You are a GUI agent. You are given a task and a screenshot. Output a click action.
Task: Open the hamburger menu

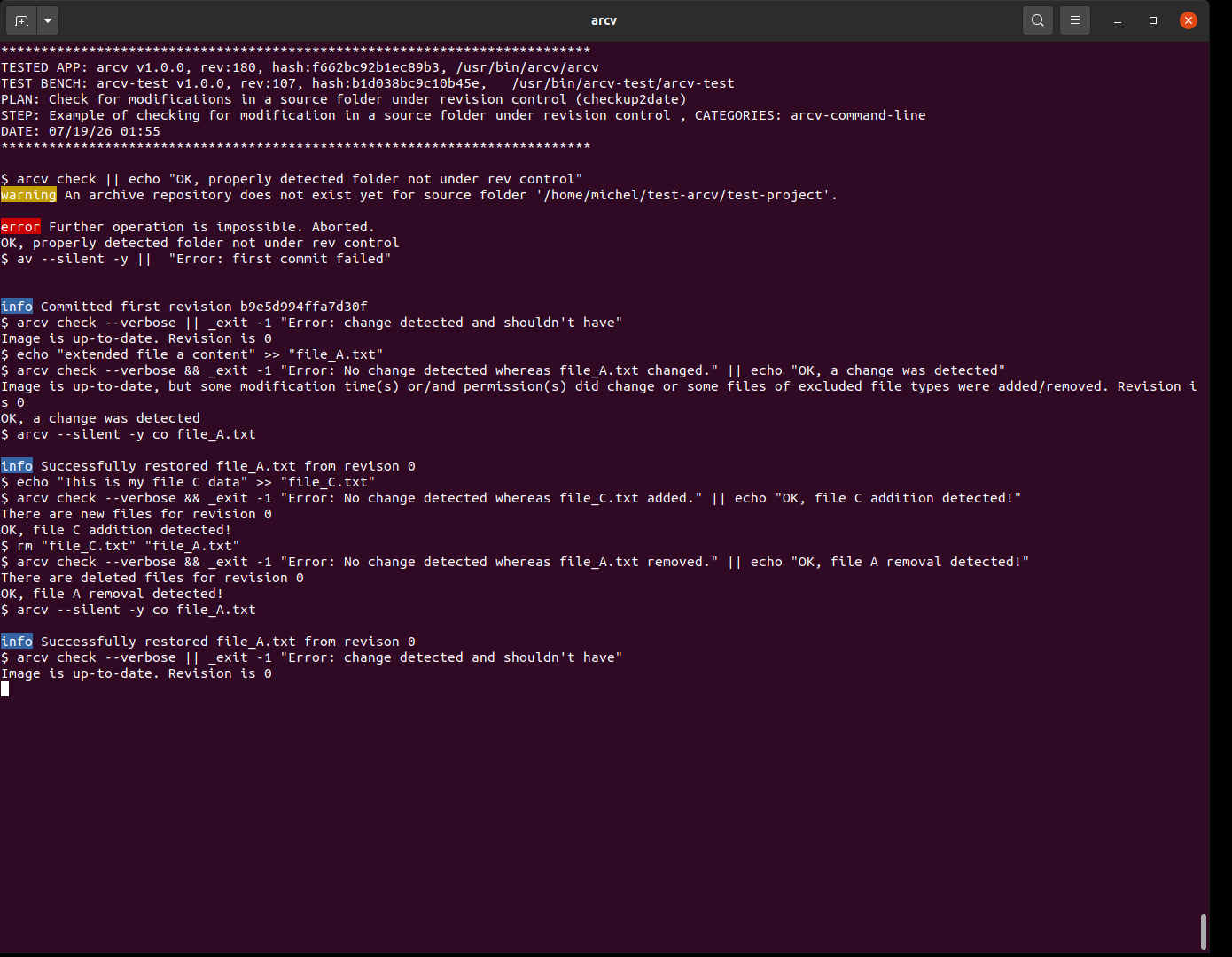pos(1075,19)
